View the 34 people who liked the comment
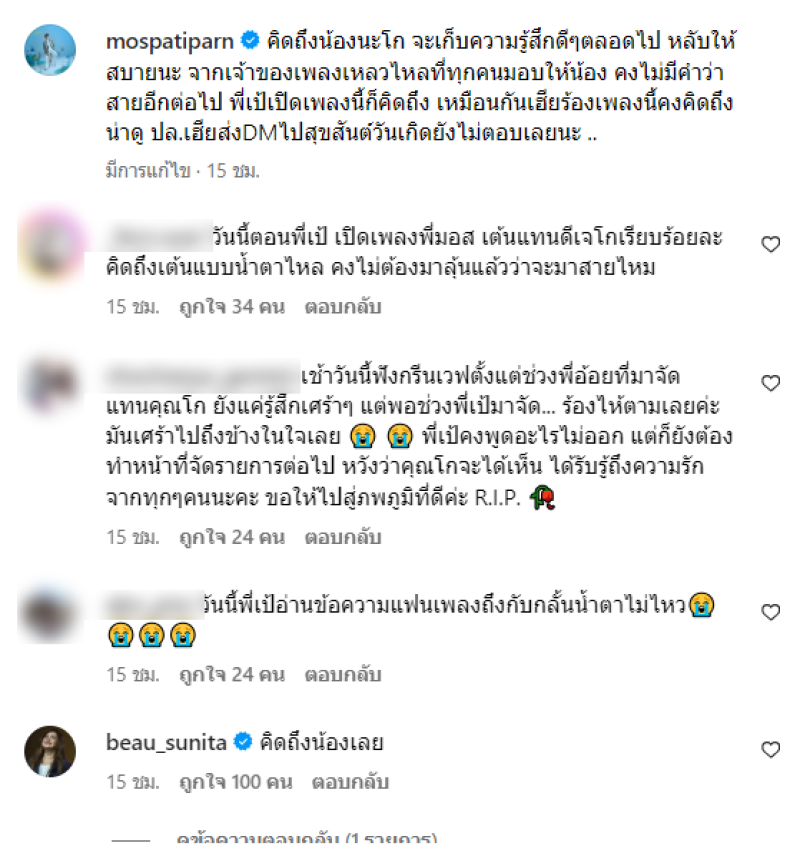Image resolution: width=800 pixels, height=846 pixels. pyautogui.click(x=232, y=306)
